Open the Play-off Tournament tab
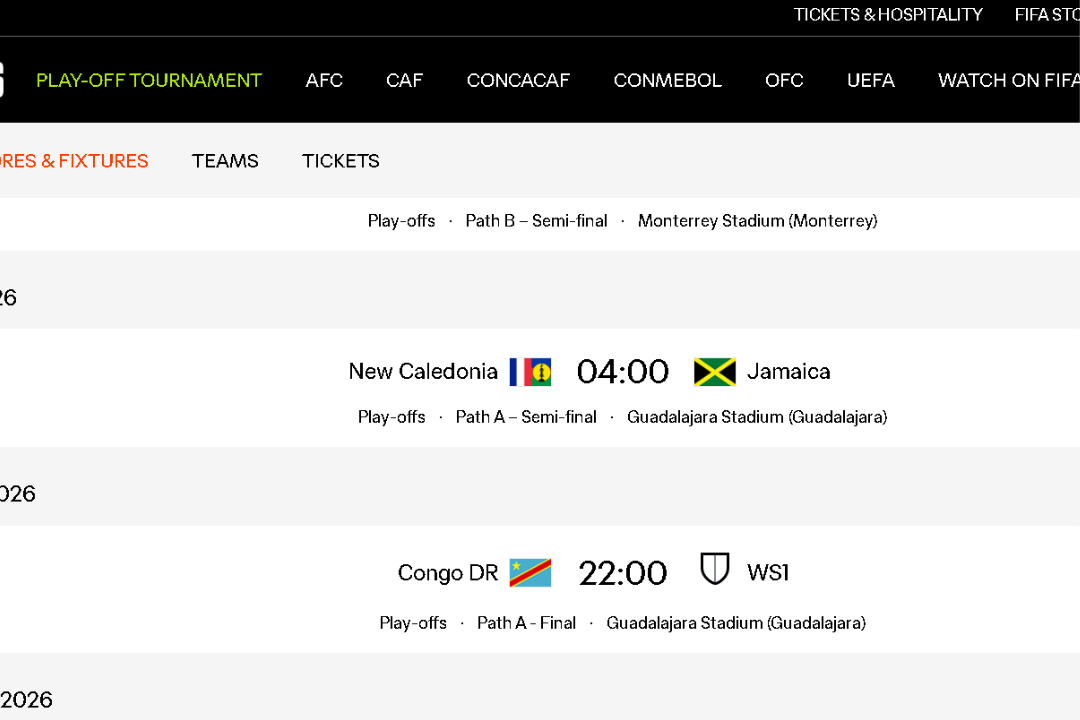The height and width of the screenshot is (720, 1080). click(149, 81)
